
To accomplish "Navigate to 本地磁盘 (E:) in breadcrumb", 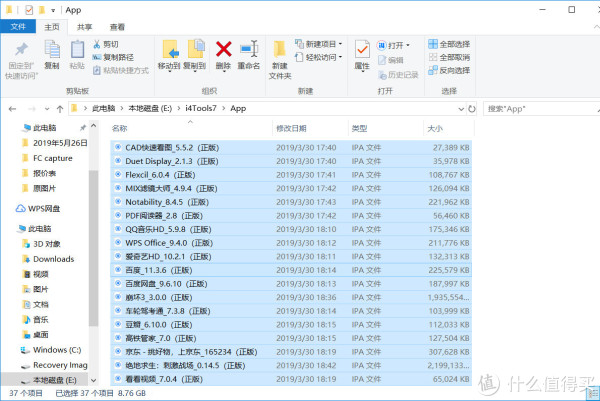I will 150,109.
